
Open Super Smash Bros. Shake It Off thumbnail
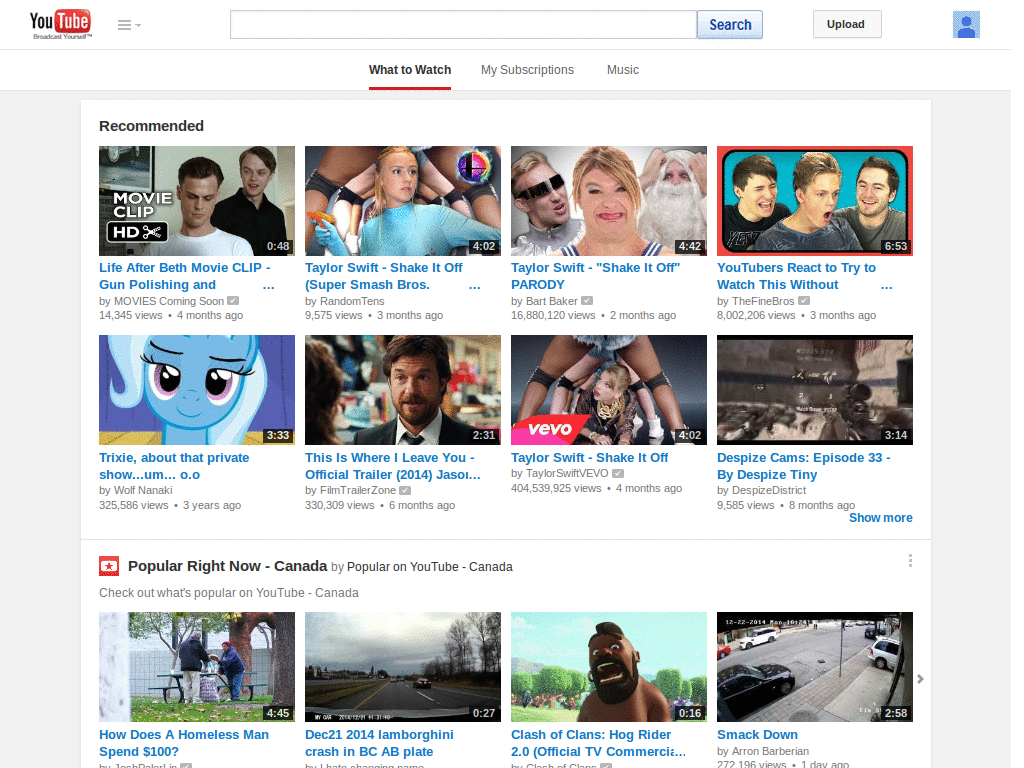[x=403, y=200]
